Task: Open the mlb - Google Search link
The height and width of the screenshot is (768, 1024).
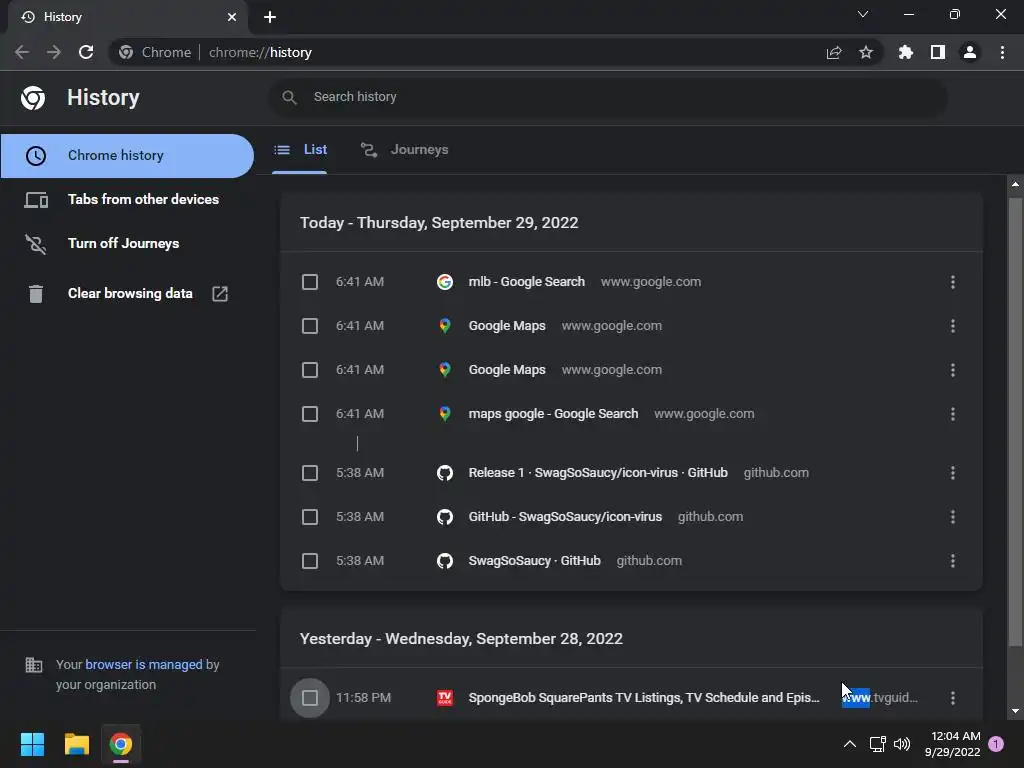Action: point(526,281)
